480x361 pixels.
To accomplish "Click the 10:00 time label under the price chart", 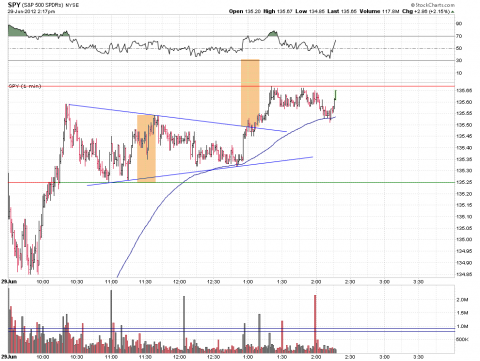I will pos(43,282).
